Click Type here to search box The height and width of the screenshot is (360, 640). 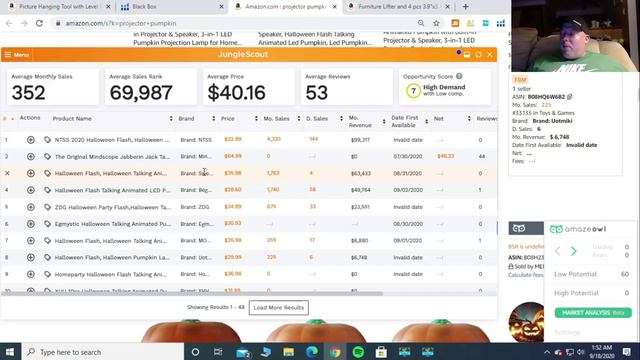point(103,352)
